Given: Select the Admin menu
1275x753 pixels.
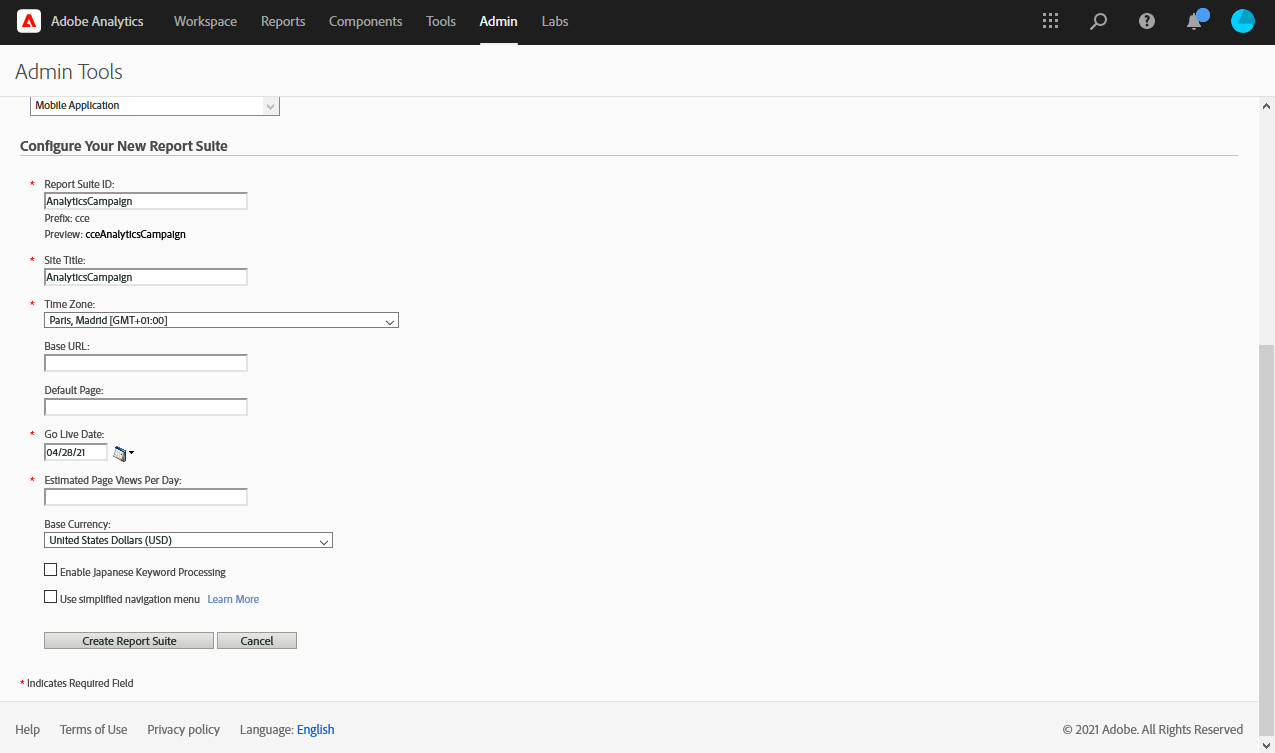Looking at the screenshot, I should 498,21.
